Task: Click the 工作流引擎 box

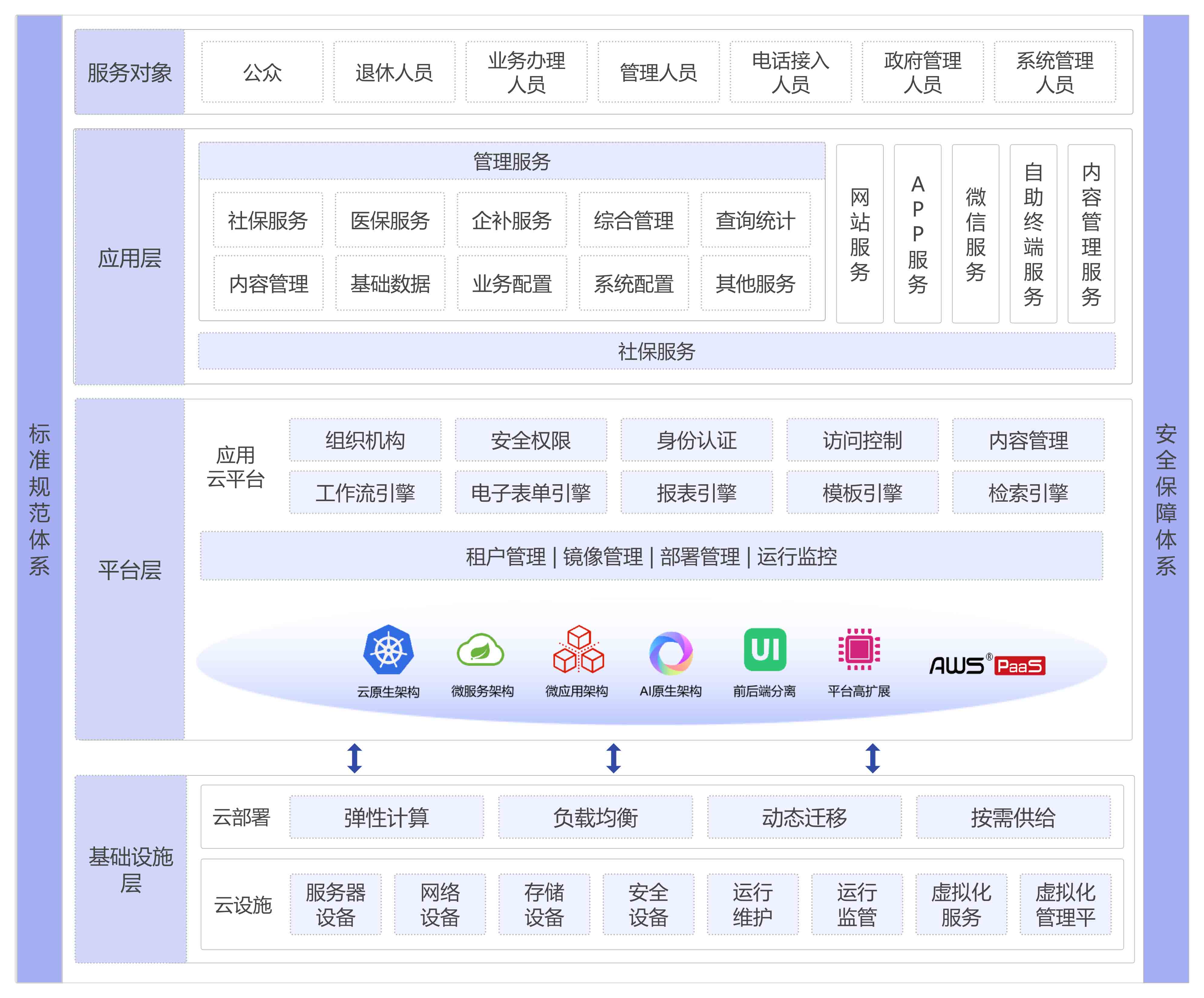Action: click(x=365, y=492)
